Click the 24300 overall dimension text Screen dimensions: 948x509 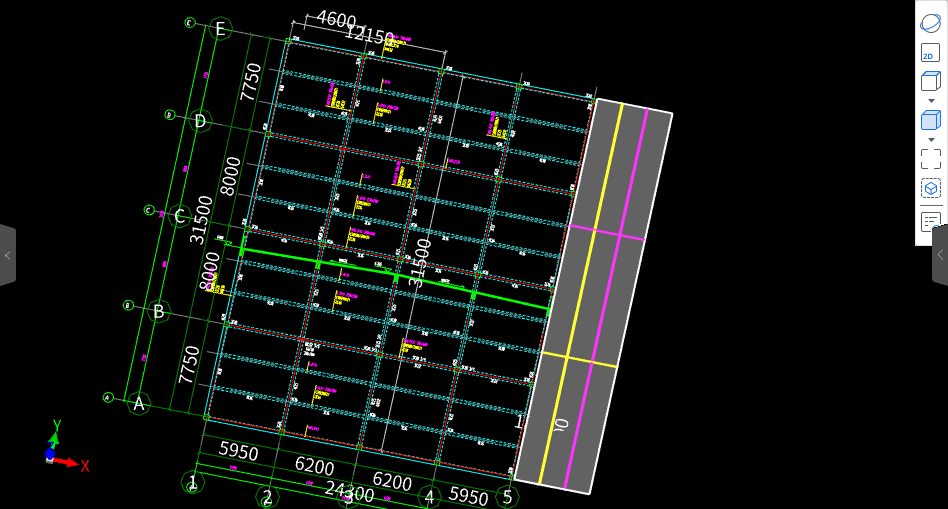click(349, 491)
